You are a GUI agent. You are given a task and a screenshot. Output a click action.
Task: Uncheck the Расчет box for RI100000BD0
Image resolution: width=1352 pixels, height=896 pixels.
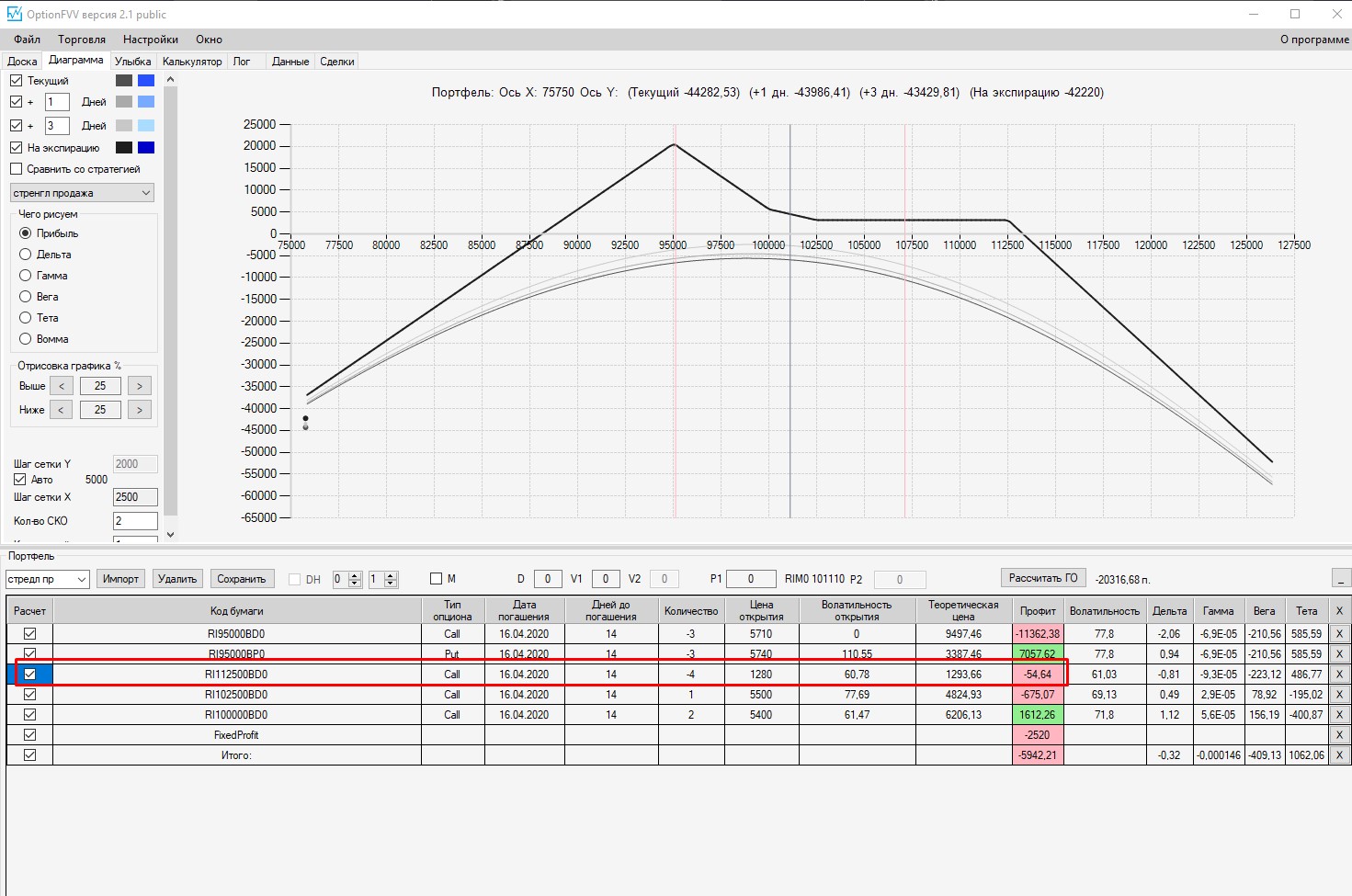pyautogui.click(x=30, y=715)
